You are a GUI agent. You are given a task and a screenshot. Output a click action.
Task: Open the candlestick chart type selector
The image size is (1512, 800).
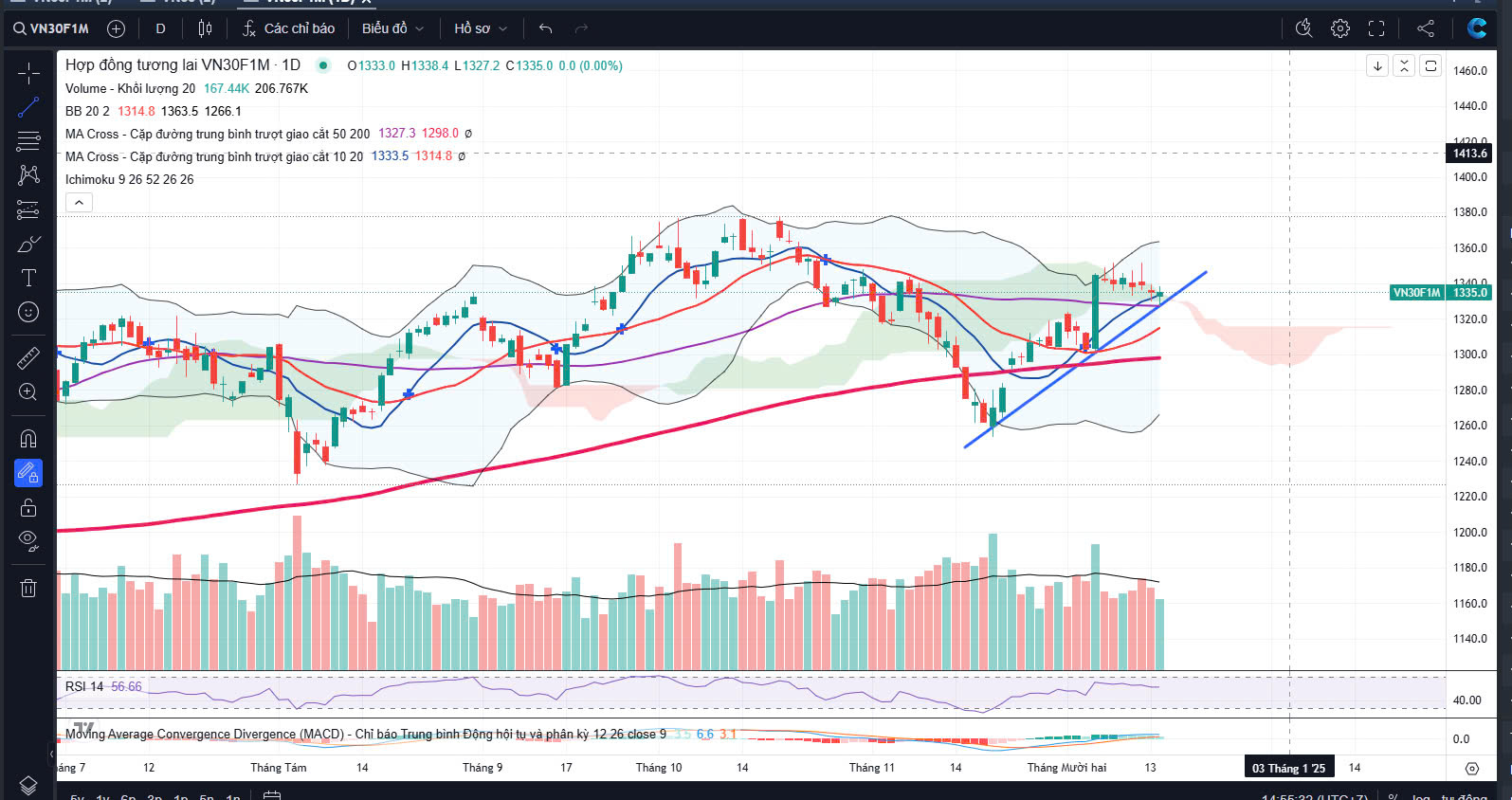click(205, 28)
